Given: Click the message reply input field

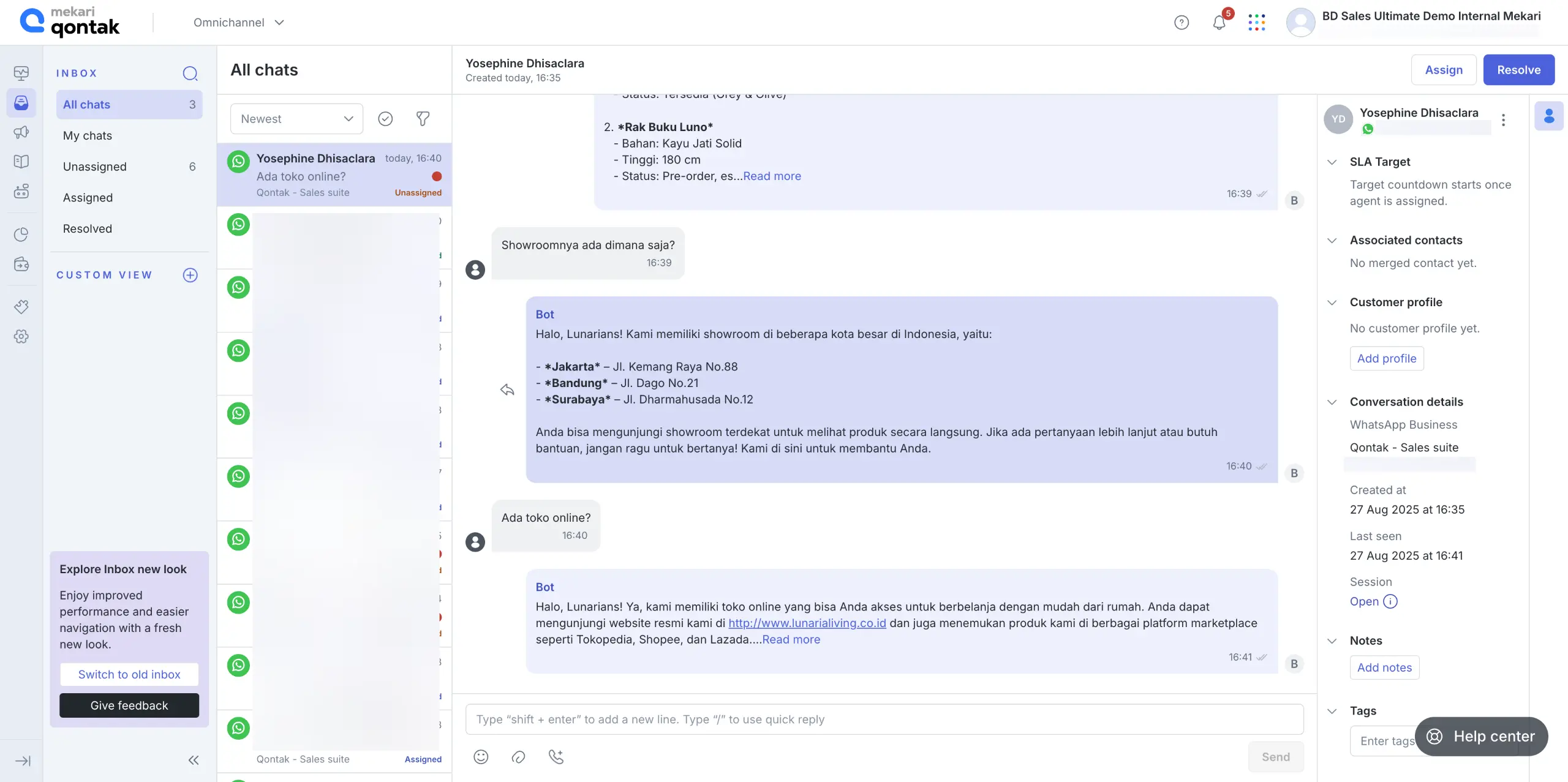Looking at the screenshot, I should (884, 719).
